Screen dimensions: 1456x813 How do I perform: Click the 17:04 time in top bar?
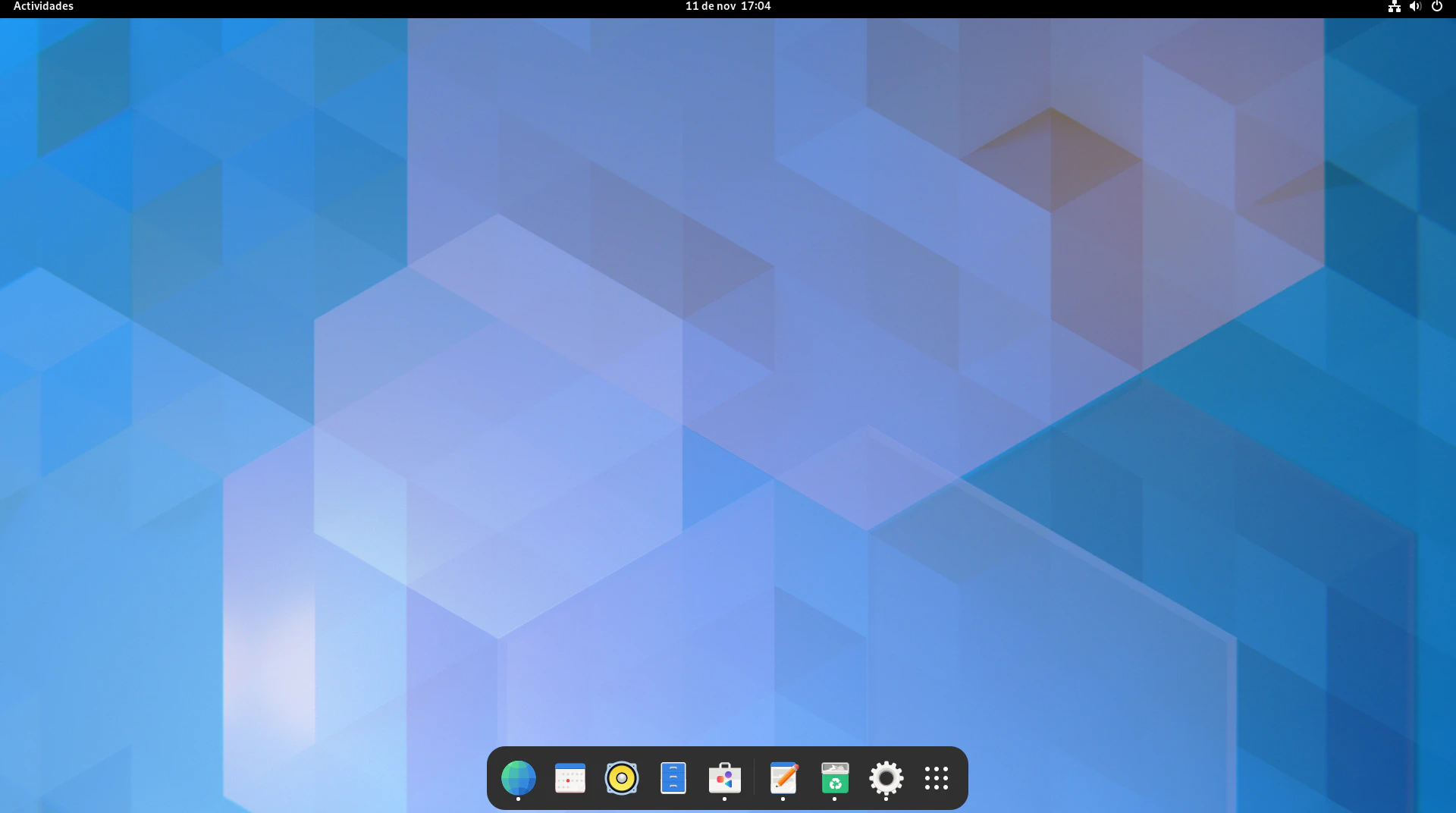click(755, 7)
